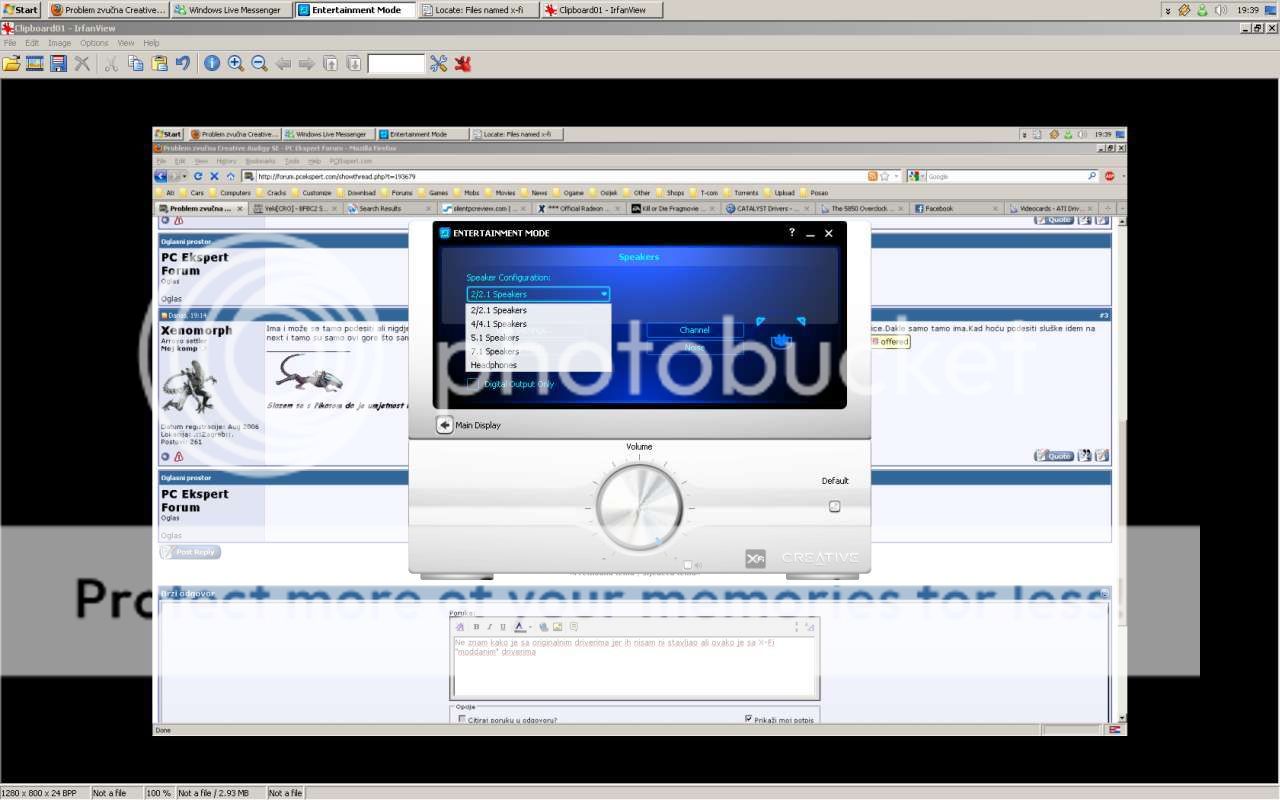Image resolution: width=1280 pixels, height=800 pixels.
Task: Open the Image menu in IrfanView
Action: [x=60, y=43]
